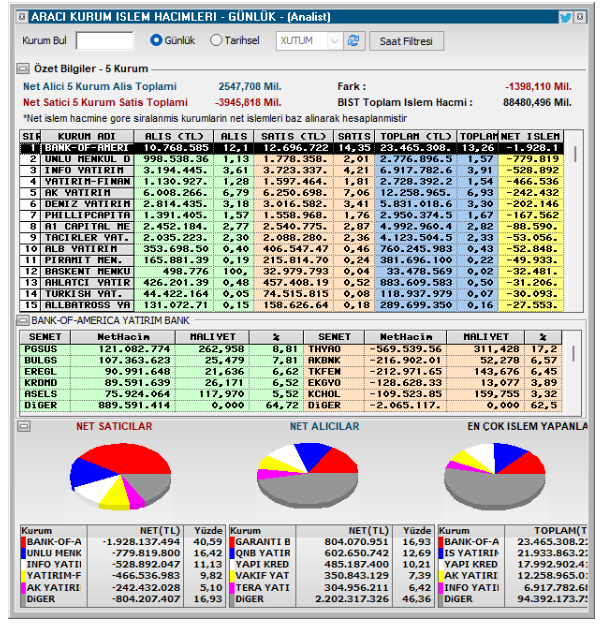
Task: Click blue swatch beside IS YATIRIM
Action: pos(441,553)
